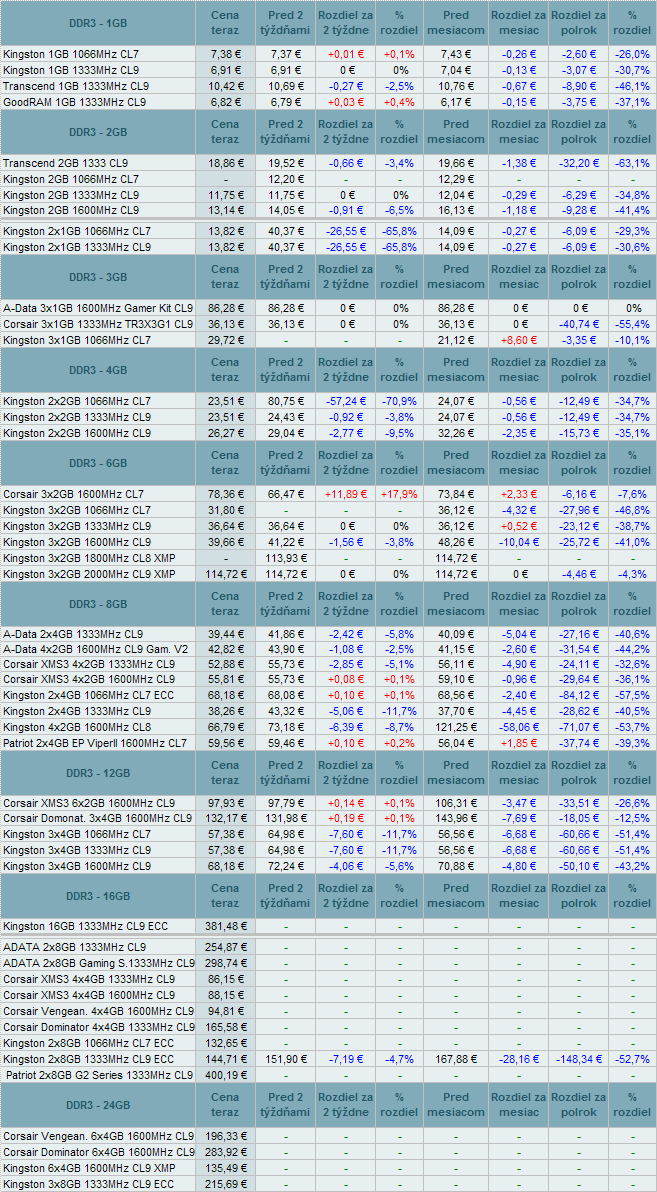Image resolution: width=657 pixels, height=1192 pixels.
Task: Click the DDR3 - 3GB section header
Action: pos(97,277)
